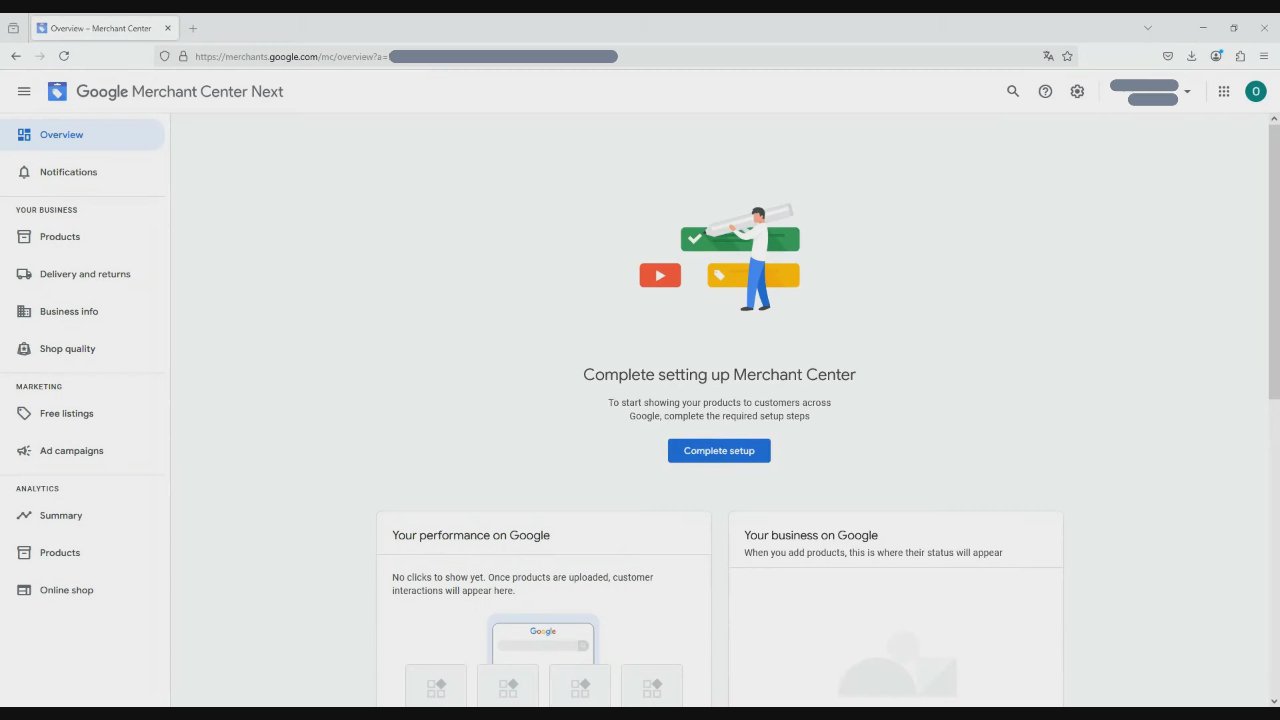Open the main hamburger menu
The image size is (1280, 720).
click(x=24, y=91)
